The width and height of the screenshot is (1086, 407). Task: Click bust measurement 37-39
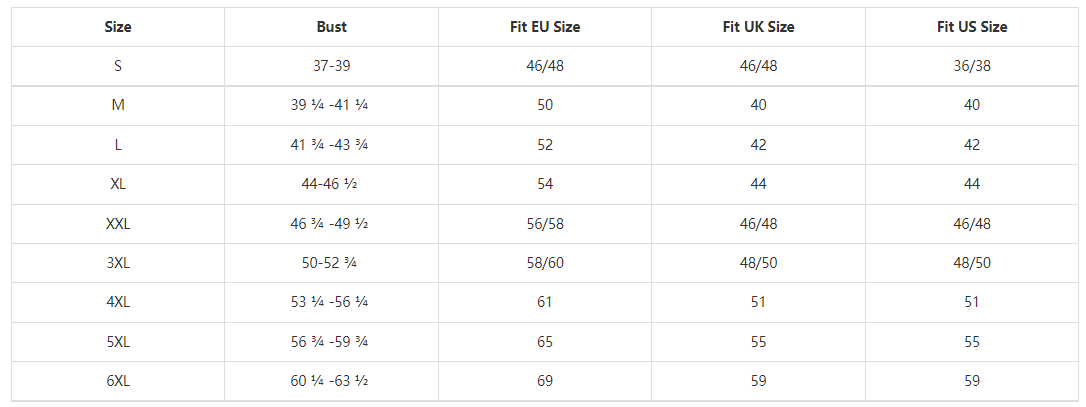[331, 66]
